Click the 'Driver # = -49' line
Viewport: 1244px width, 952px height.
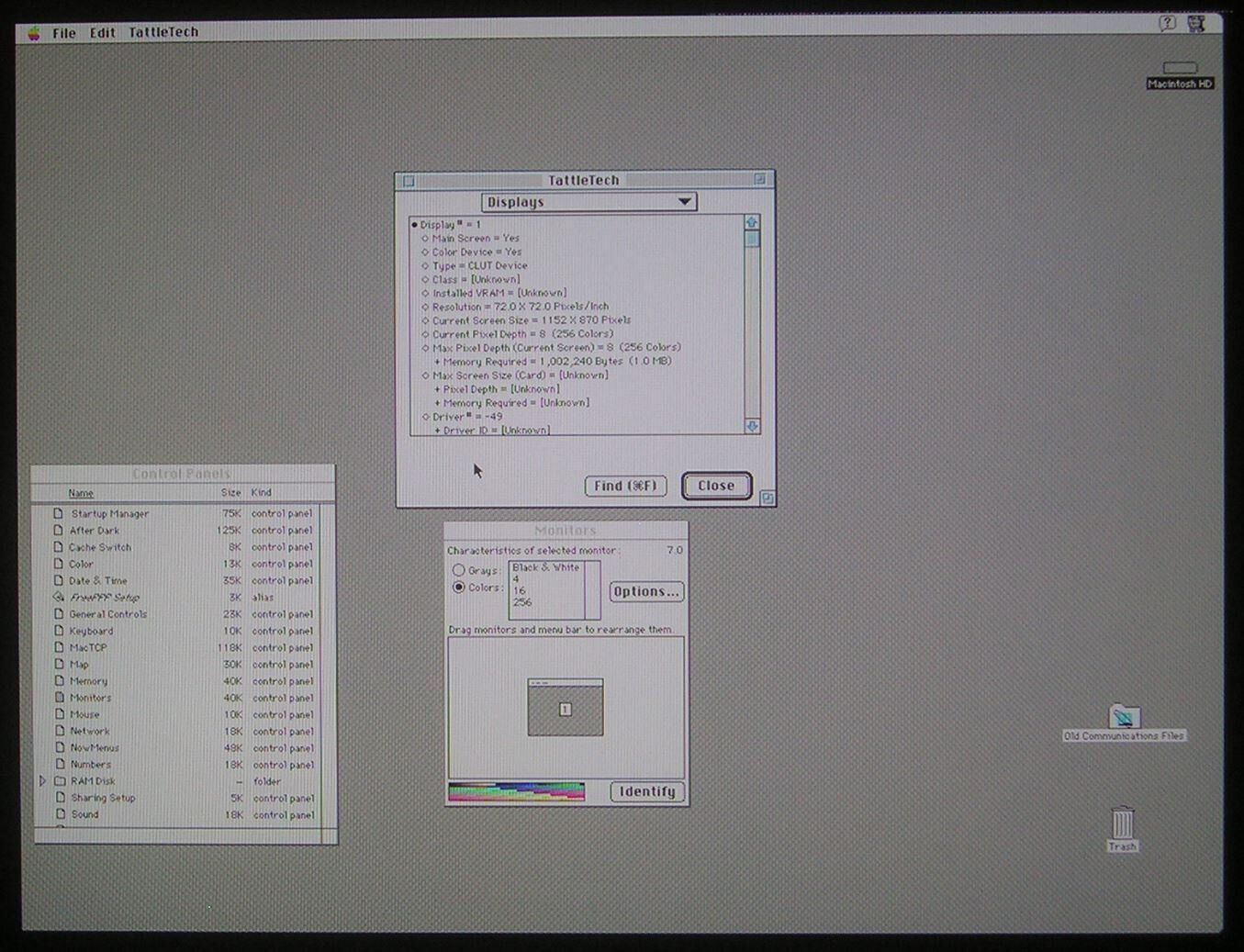pos(462,416)
